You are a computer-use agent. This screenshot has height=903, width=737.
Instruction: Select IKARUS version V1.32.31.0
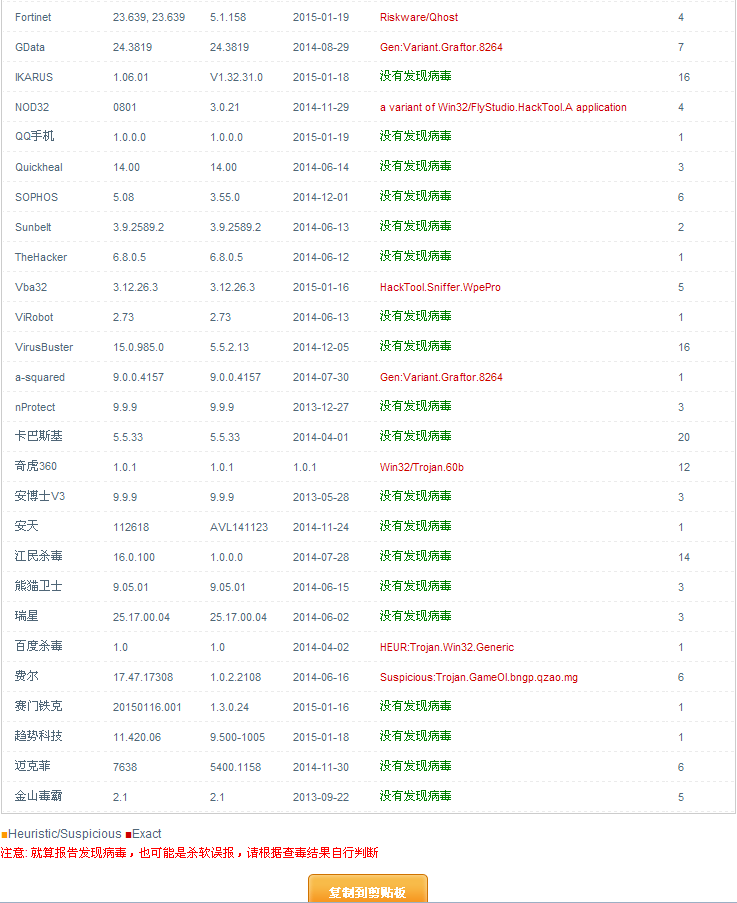pyautogui.click(x=236, y=77)
